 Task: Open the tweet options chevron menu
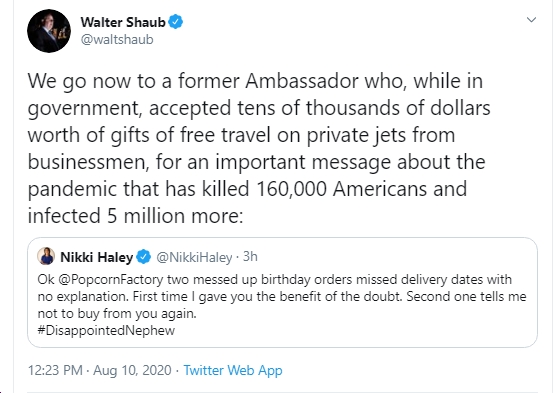[531, 20]
